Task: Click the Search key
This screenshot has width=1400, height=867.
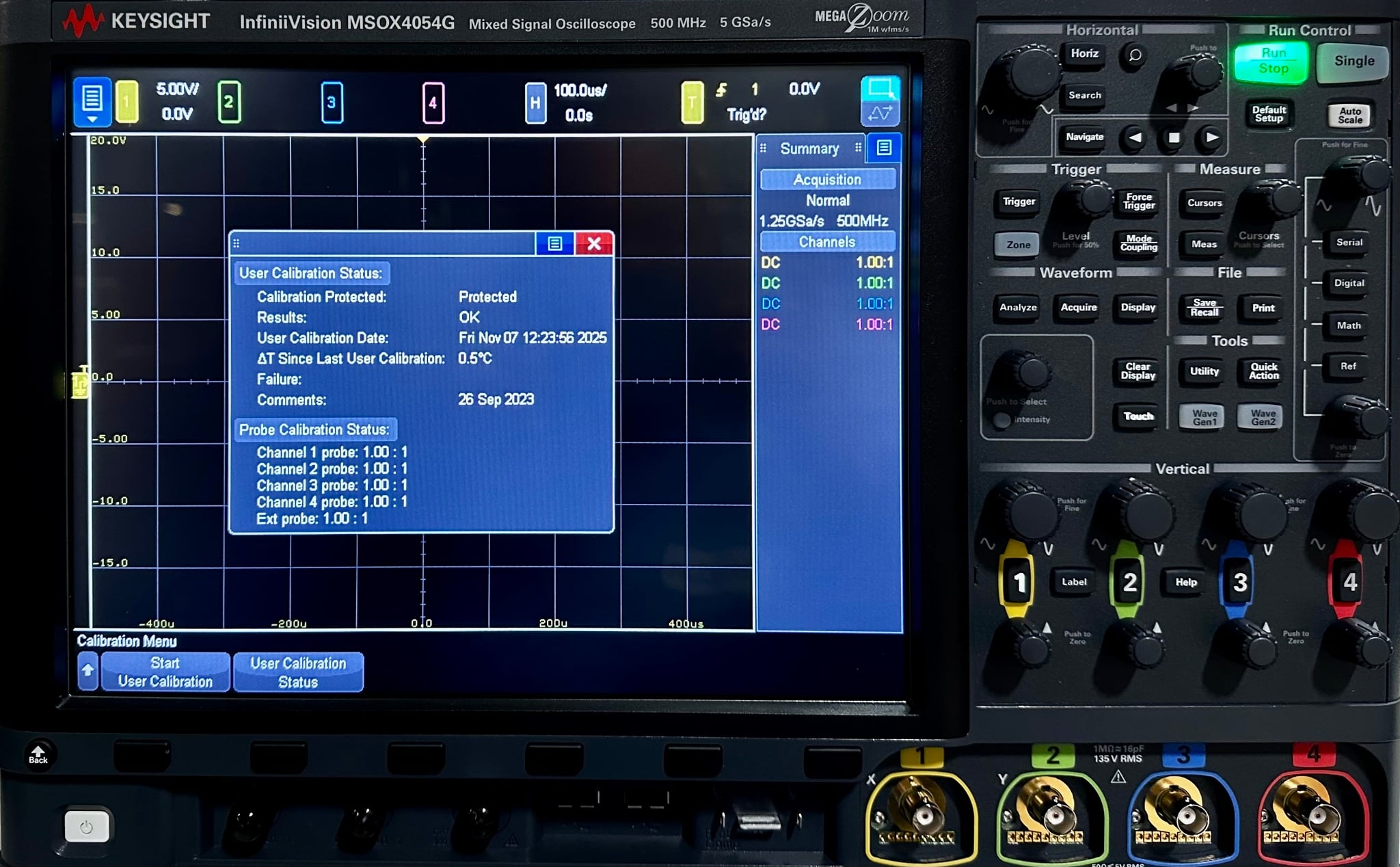Action: [x=1085, y=96]
